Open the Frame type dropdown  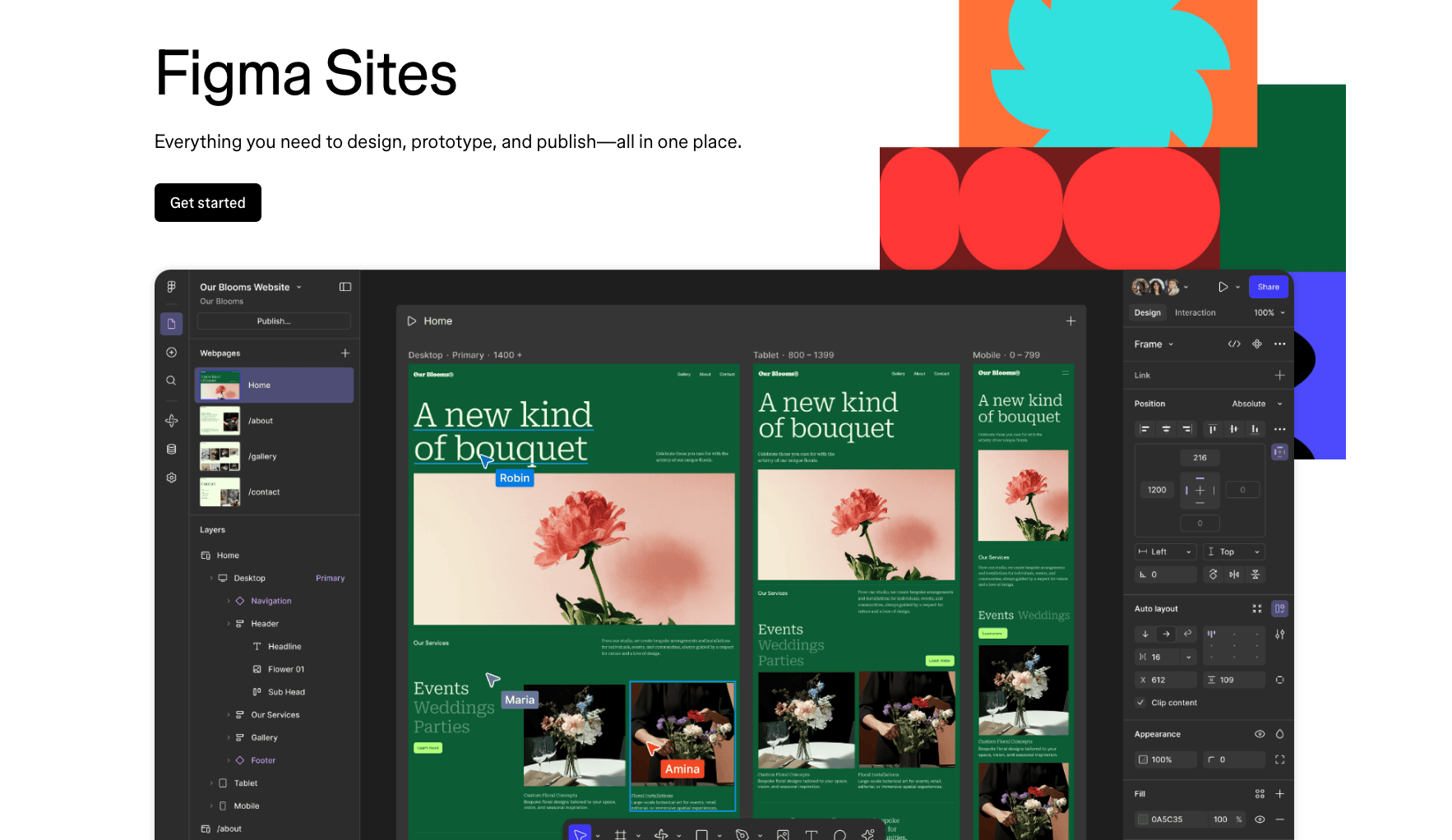coord(1154,344)
